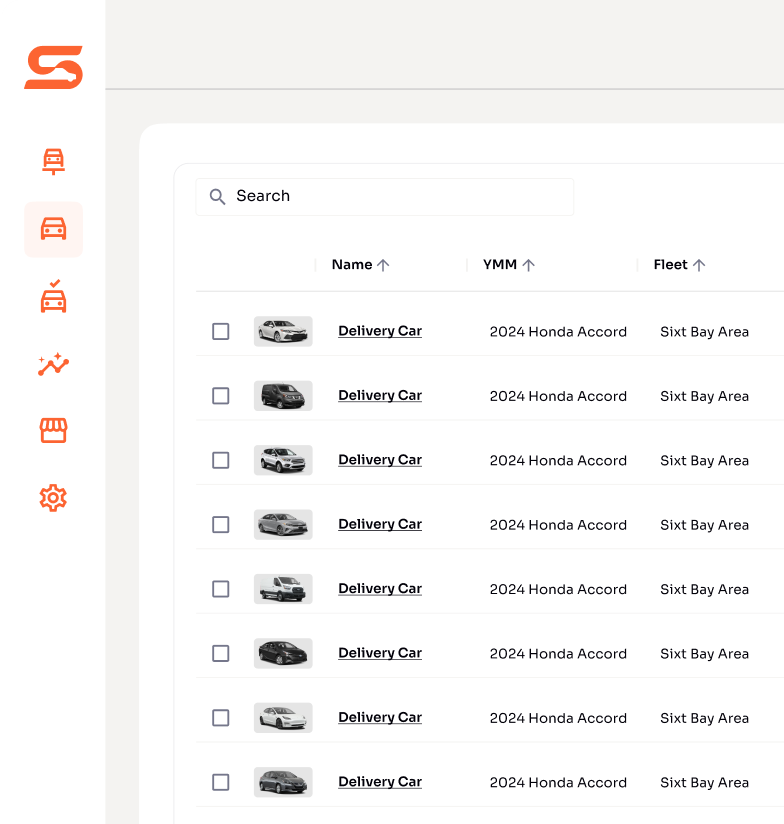784x824 pixels.
Task: Click the YMM column header label
Action: pyautogui.click(x=500, y=265)
